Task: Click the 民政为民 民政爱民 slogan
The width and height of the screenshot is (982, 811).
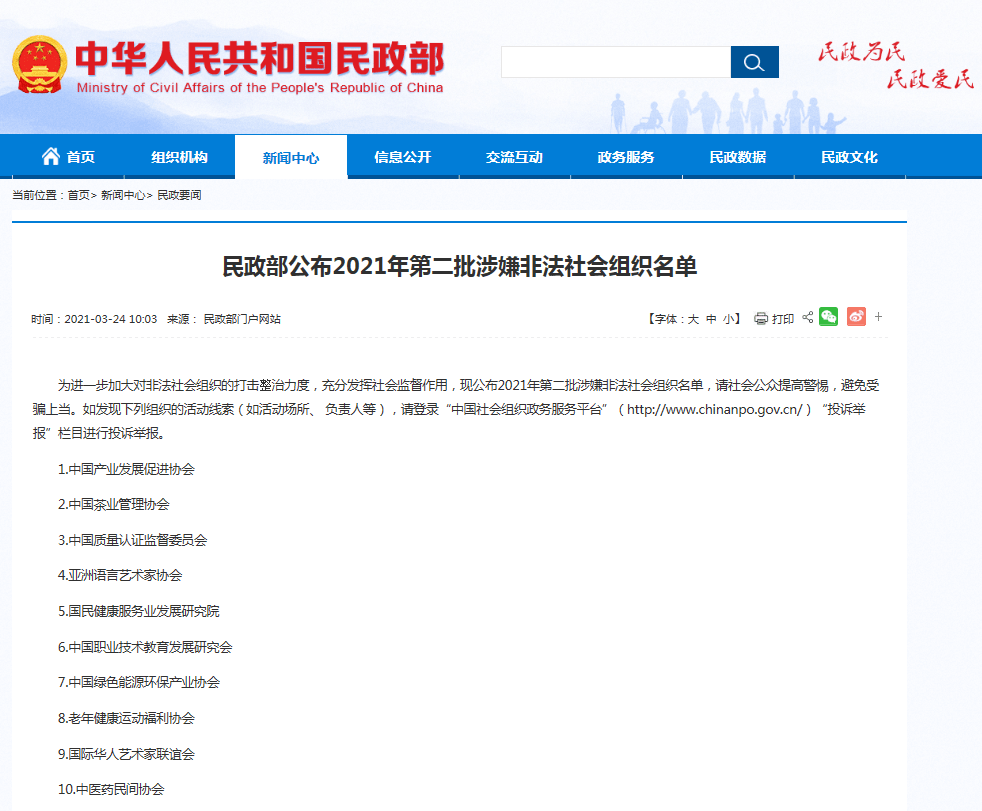Action: pos(896,65)
